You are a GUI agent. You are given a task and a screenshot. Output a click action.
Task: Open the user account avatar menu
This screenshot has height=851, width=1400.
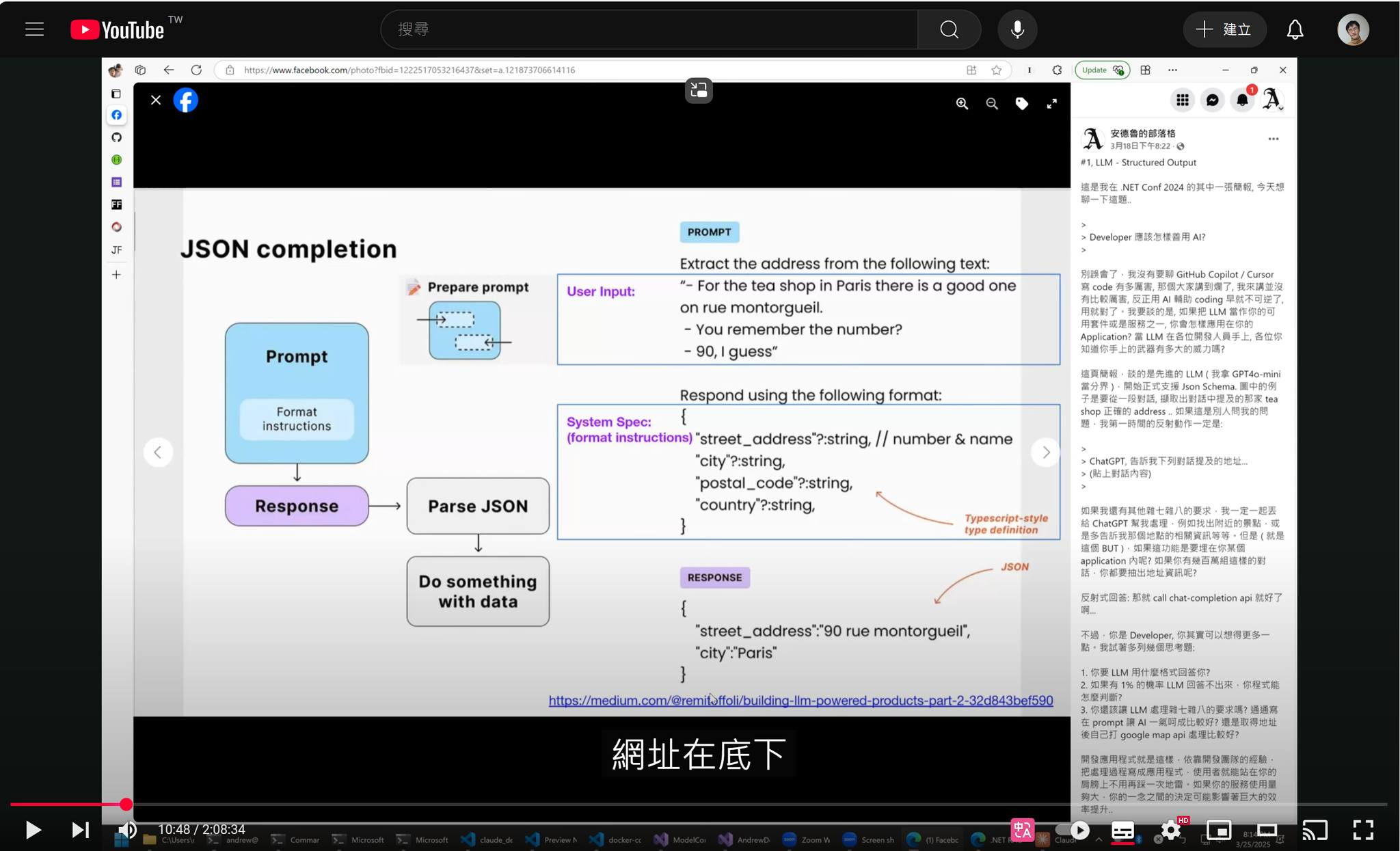click(x=1353, y=29)
